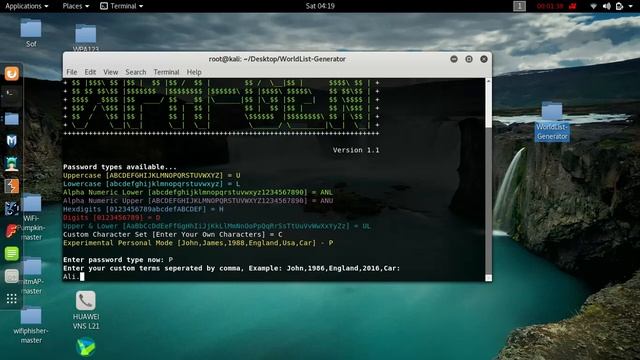The height and width of the screenshot is (360, 640).
Task: Click the Wi-Fi network status icon
Action: click(593, 6)
